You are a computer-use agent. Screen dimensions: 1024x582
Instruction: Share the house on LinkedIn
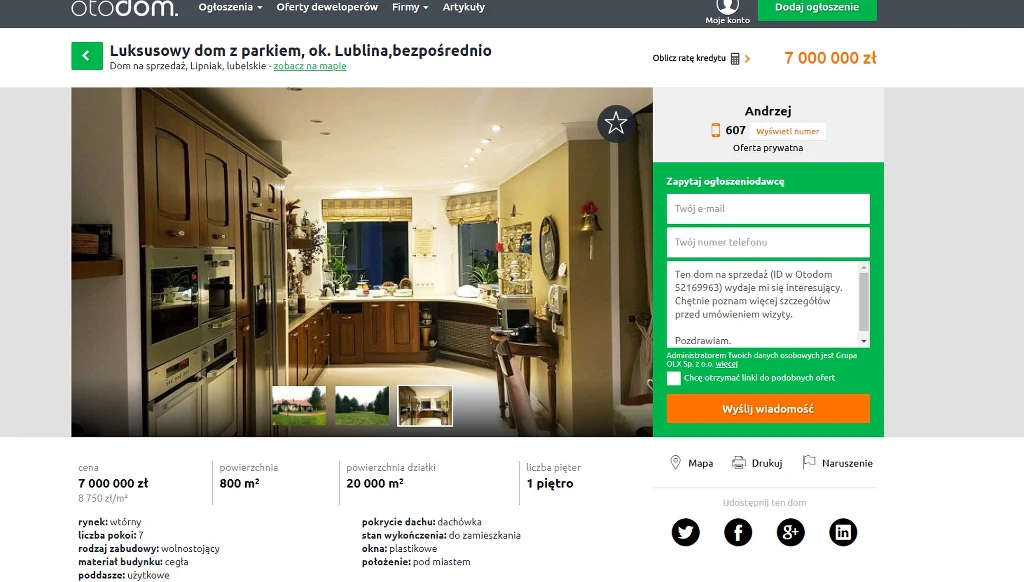pos(843,532)
